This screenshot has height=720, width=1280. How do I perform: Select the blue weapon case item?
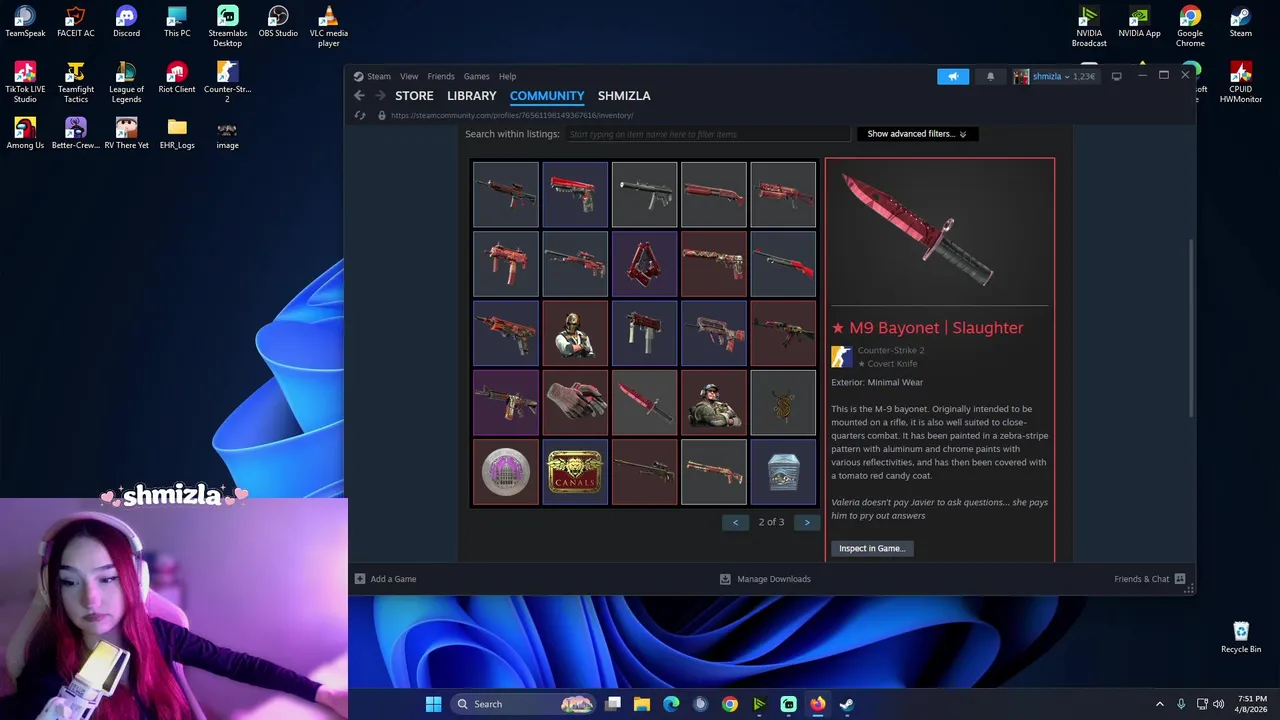pos(783,472)
